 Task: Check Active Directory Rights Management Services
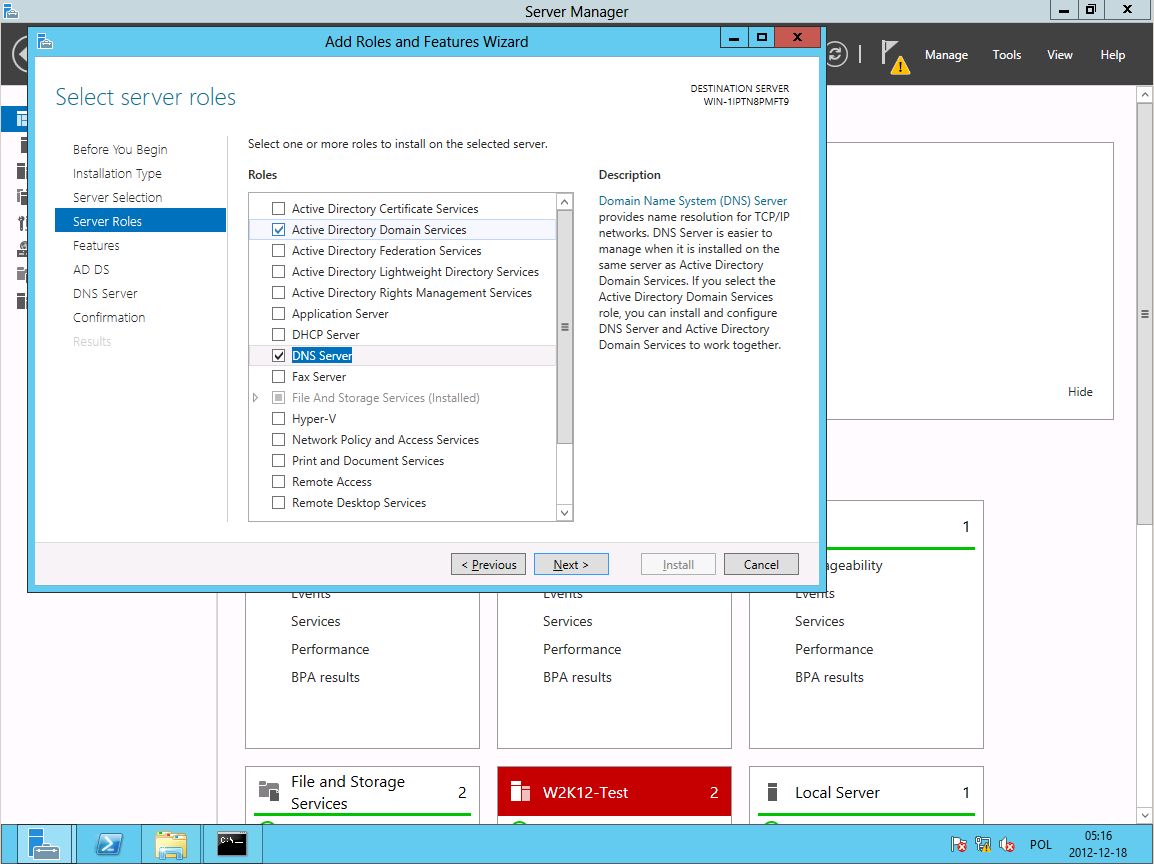point(278,292)
